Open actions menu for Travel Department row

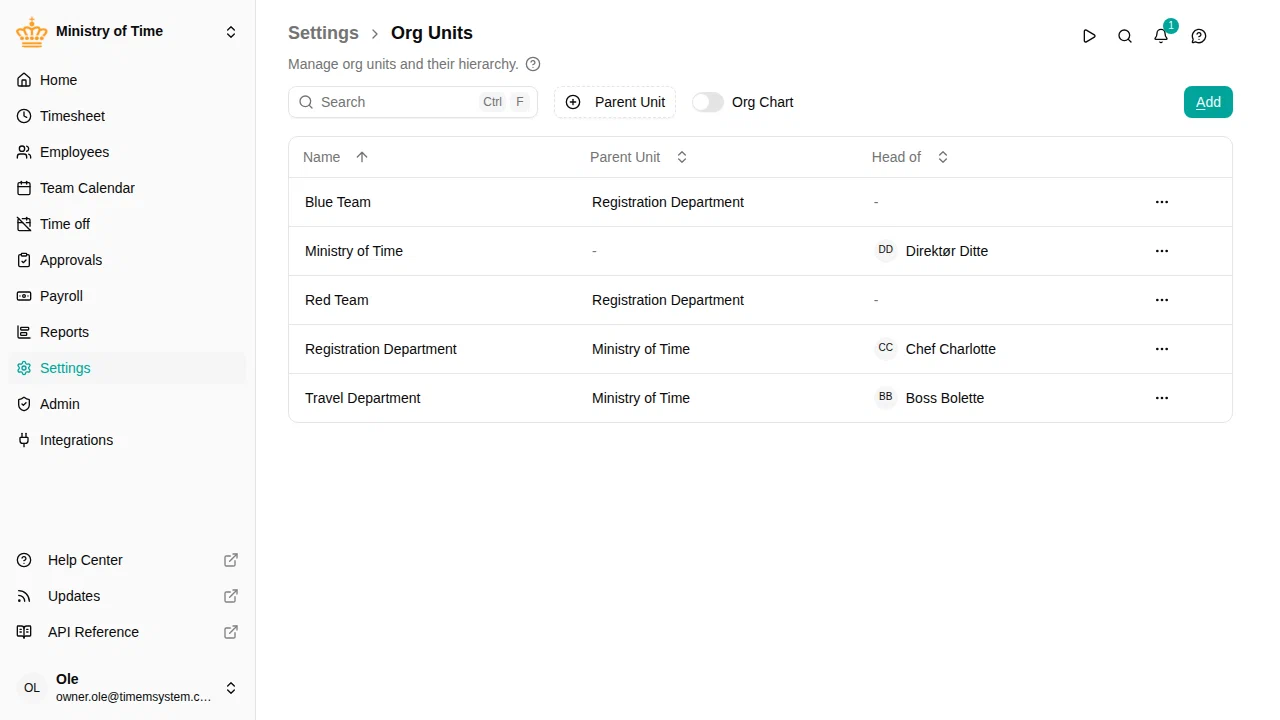[x=1162, y=398]
